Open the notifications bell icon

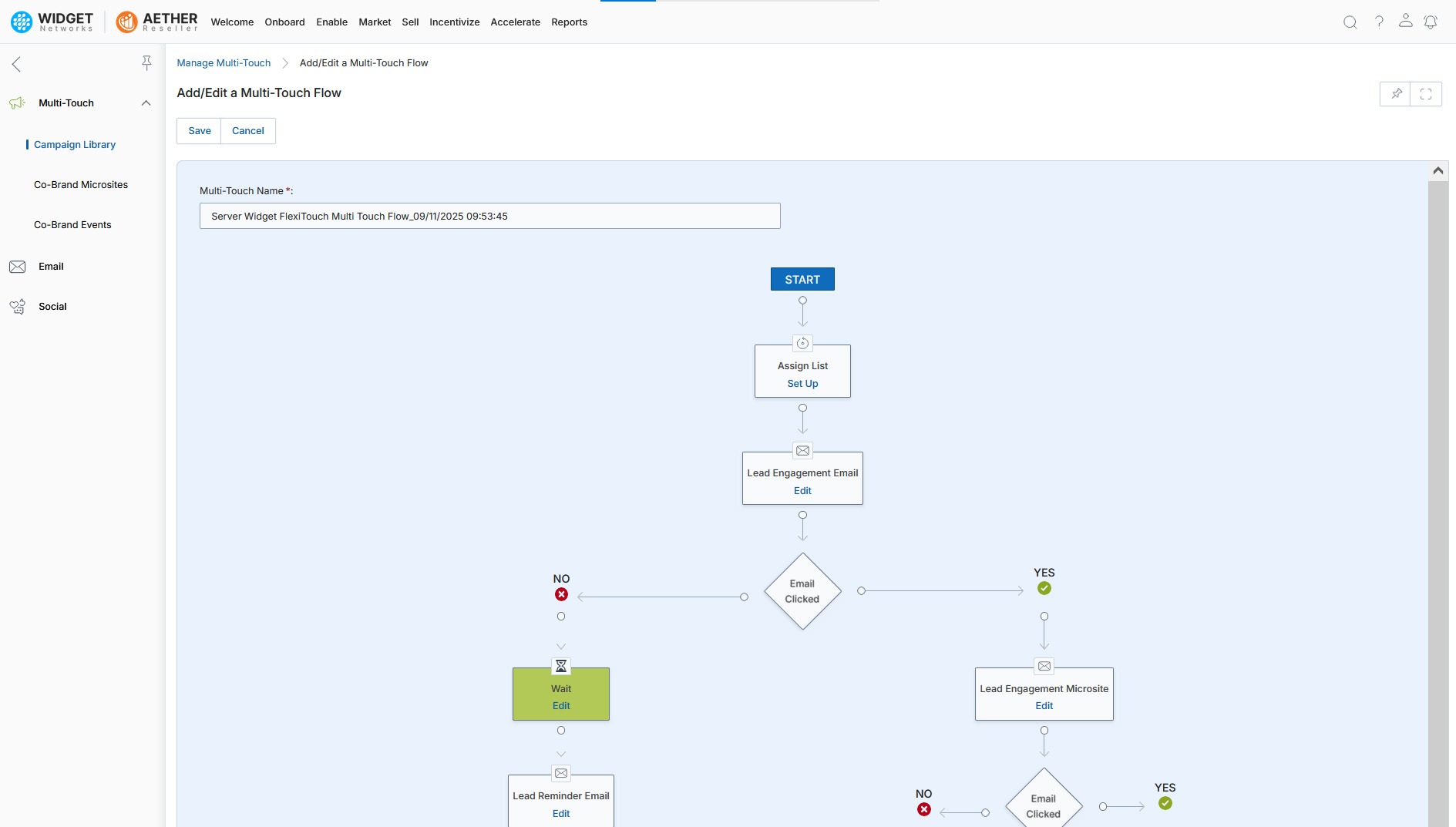(x=1431, y=22)
